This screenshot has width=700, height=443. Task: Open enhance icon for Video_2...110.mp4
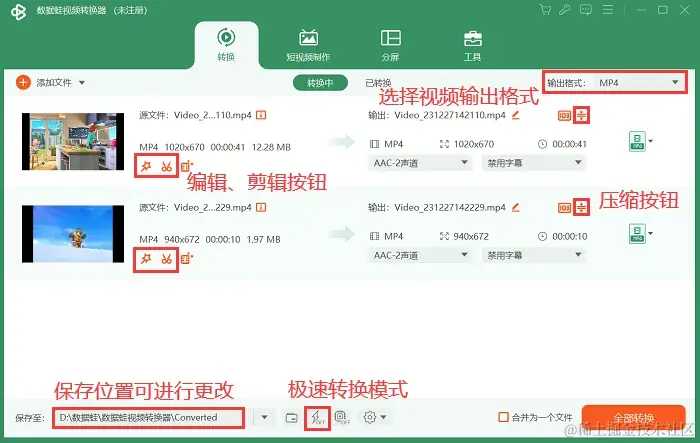point(187,167)
